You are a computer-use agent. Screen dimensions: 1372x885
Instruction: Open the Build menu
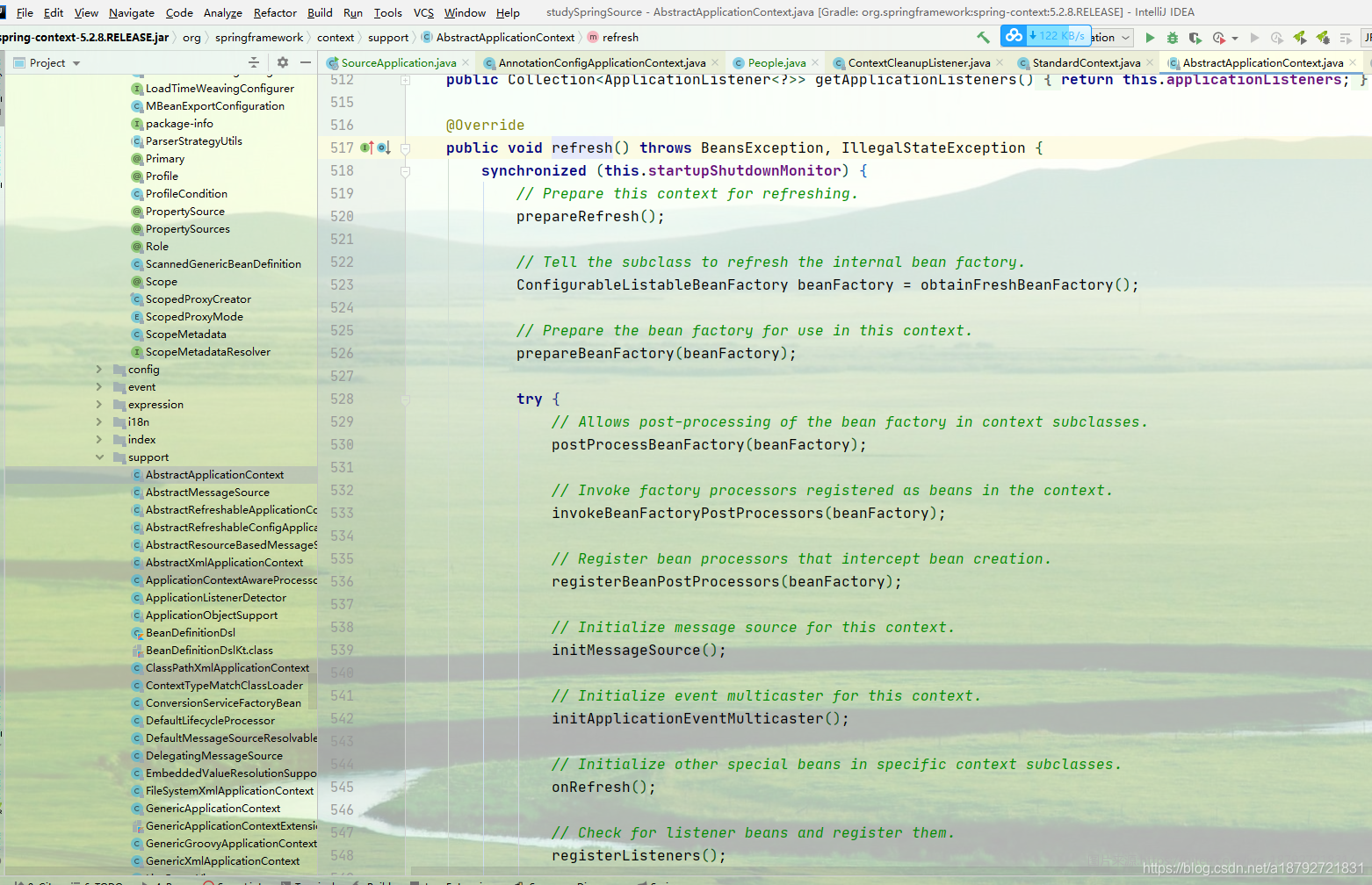click(x=320, y=12)
